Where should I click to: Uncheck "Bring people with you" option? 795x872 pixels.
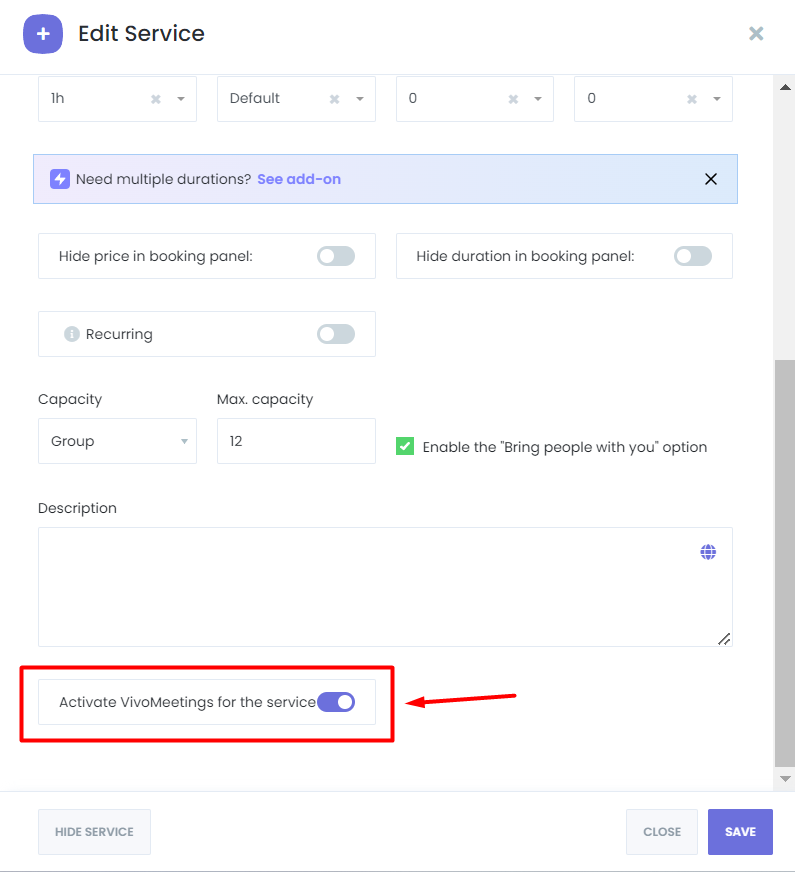[405, 446]
